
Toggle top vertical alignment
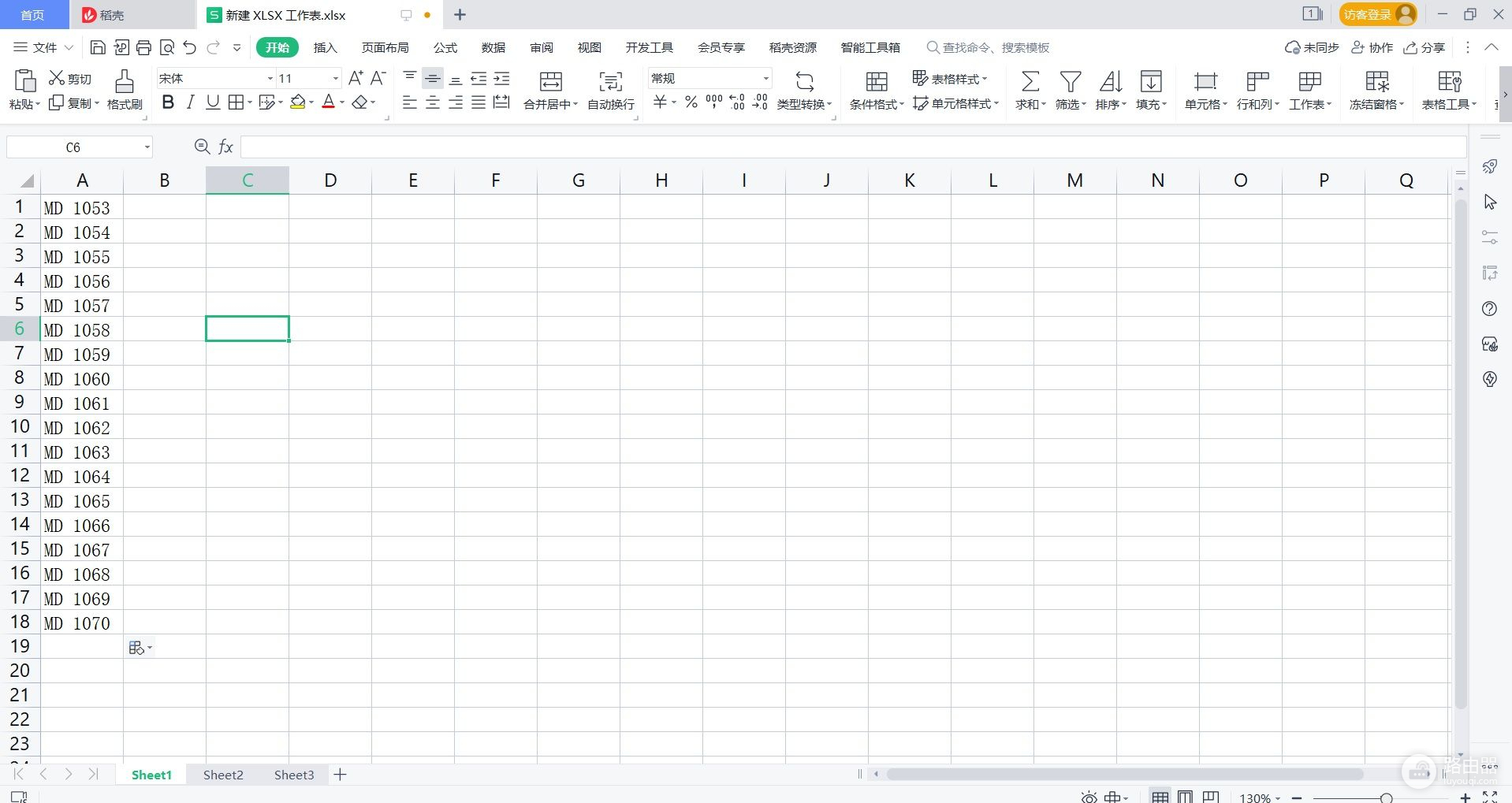410,78
